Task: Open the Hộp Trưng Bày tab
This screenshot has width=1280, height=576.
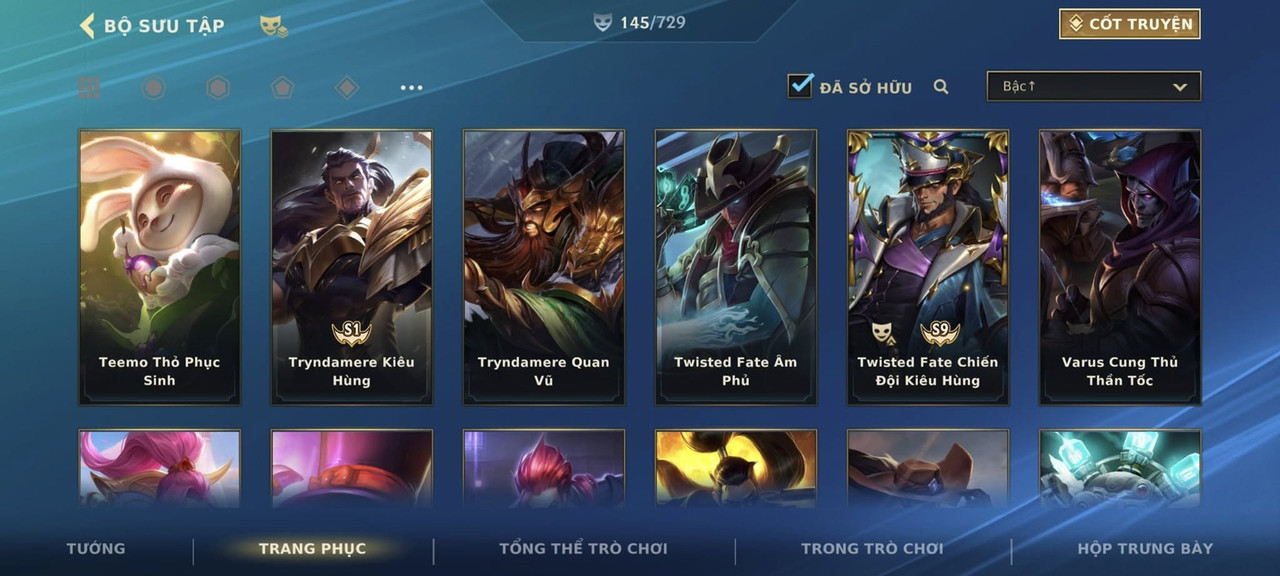Action: tap(1145, 548)
